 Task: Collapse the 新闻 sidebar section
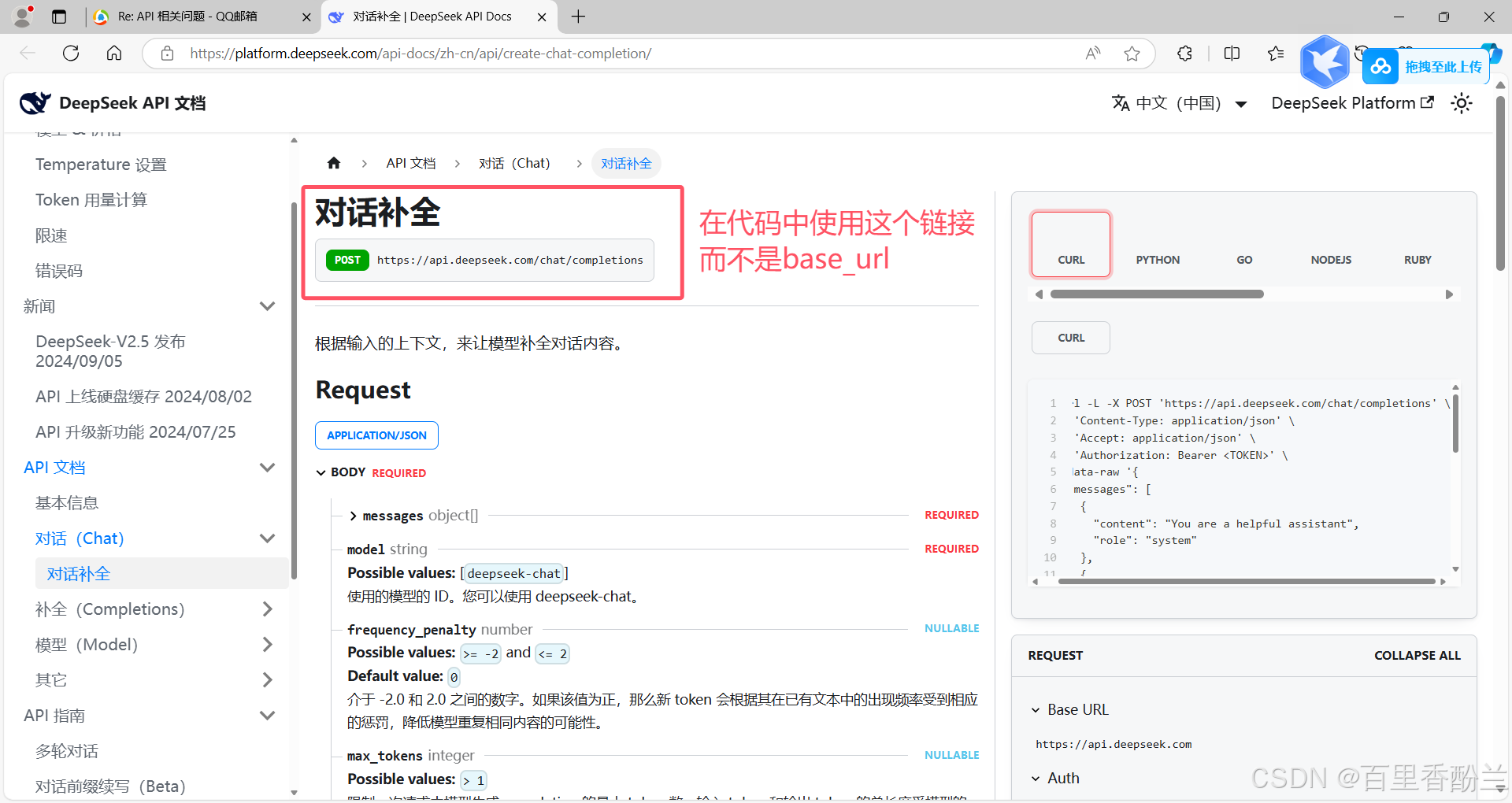point(267,306)
